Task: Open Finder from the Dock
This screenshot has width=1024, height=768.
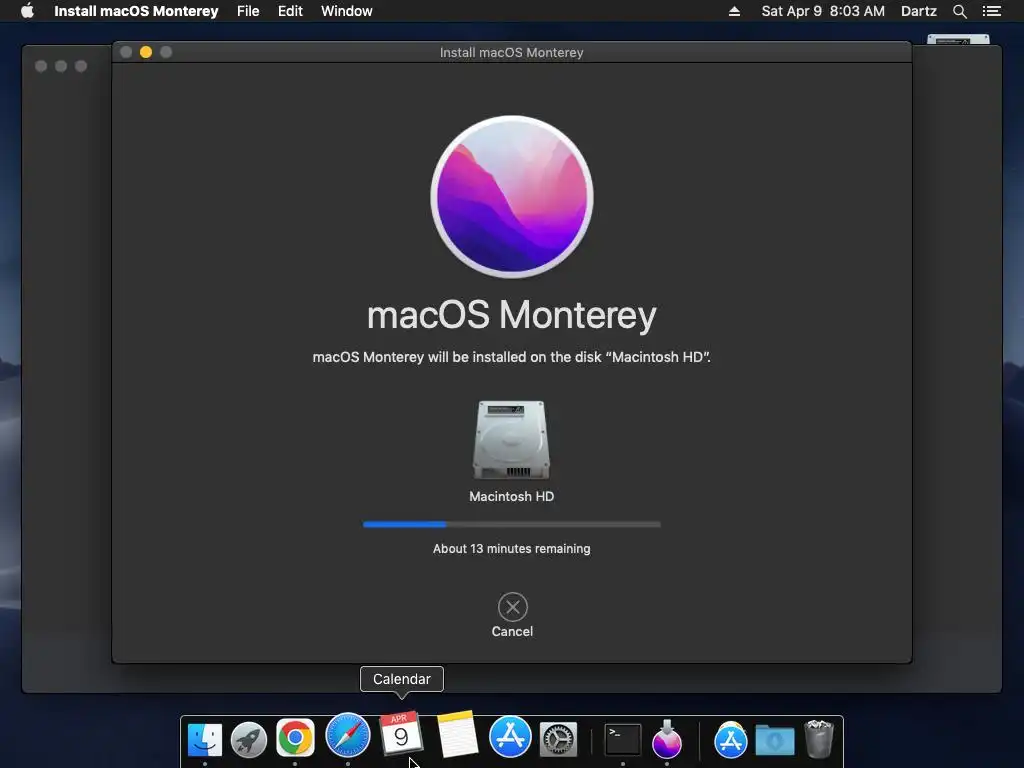Action: (204, 739)
